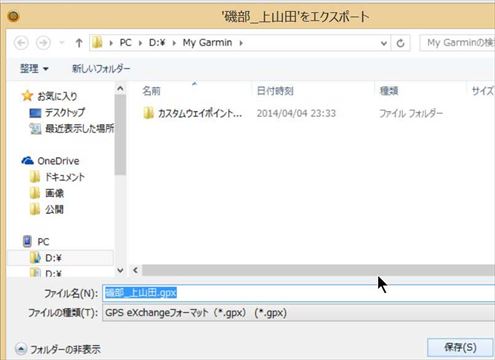Click the highlighted D:¥ drive icon
Image resolution: width=495 pixels, height=360 pixels.
pos(35,258)
